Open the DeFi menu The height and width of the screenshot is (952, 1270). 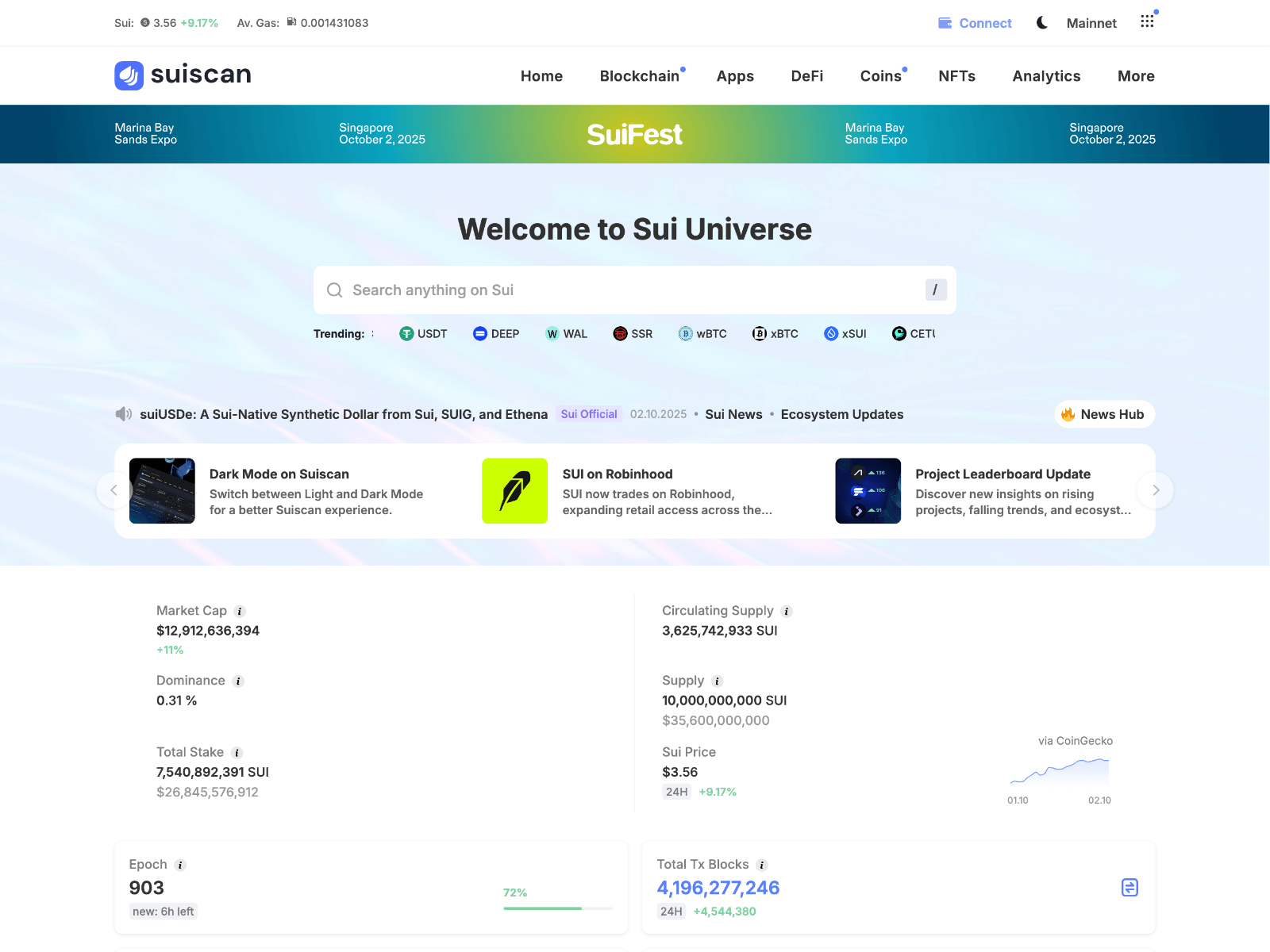(x=807, y=76)
